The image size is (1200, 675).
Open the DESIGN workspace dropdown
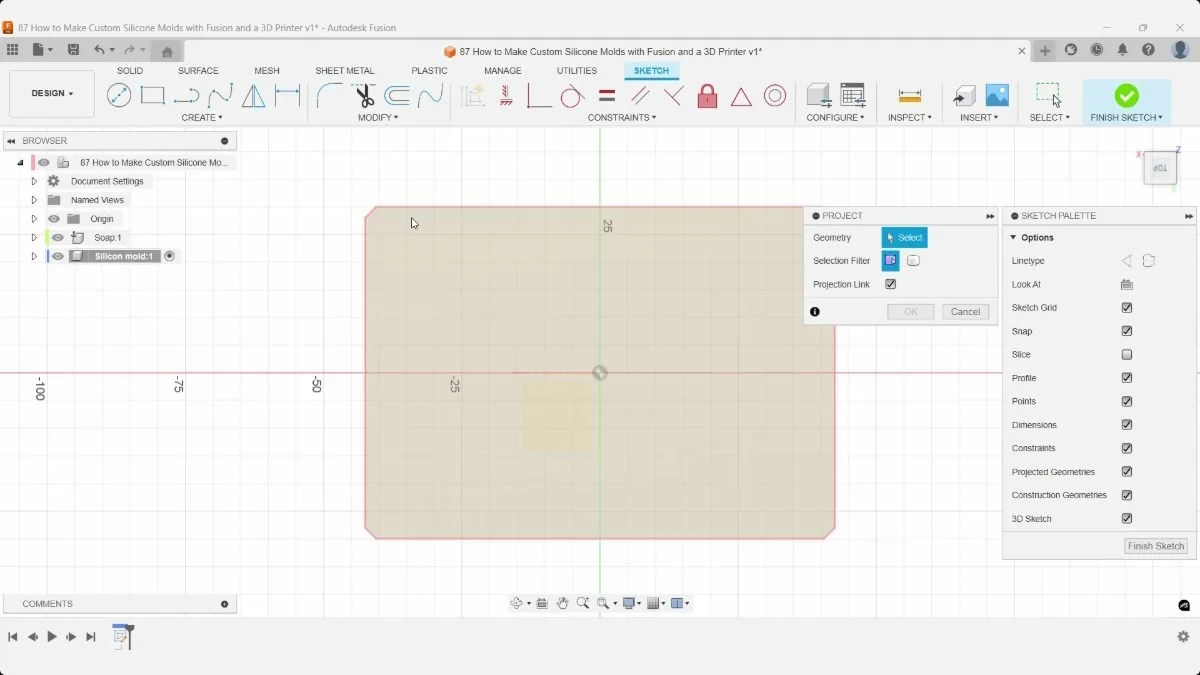(x=52, y=94)
